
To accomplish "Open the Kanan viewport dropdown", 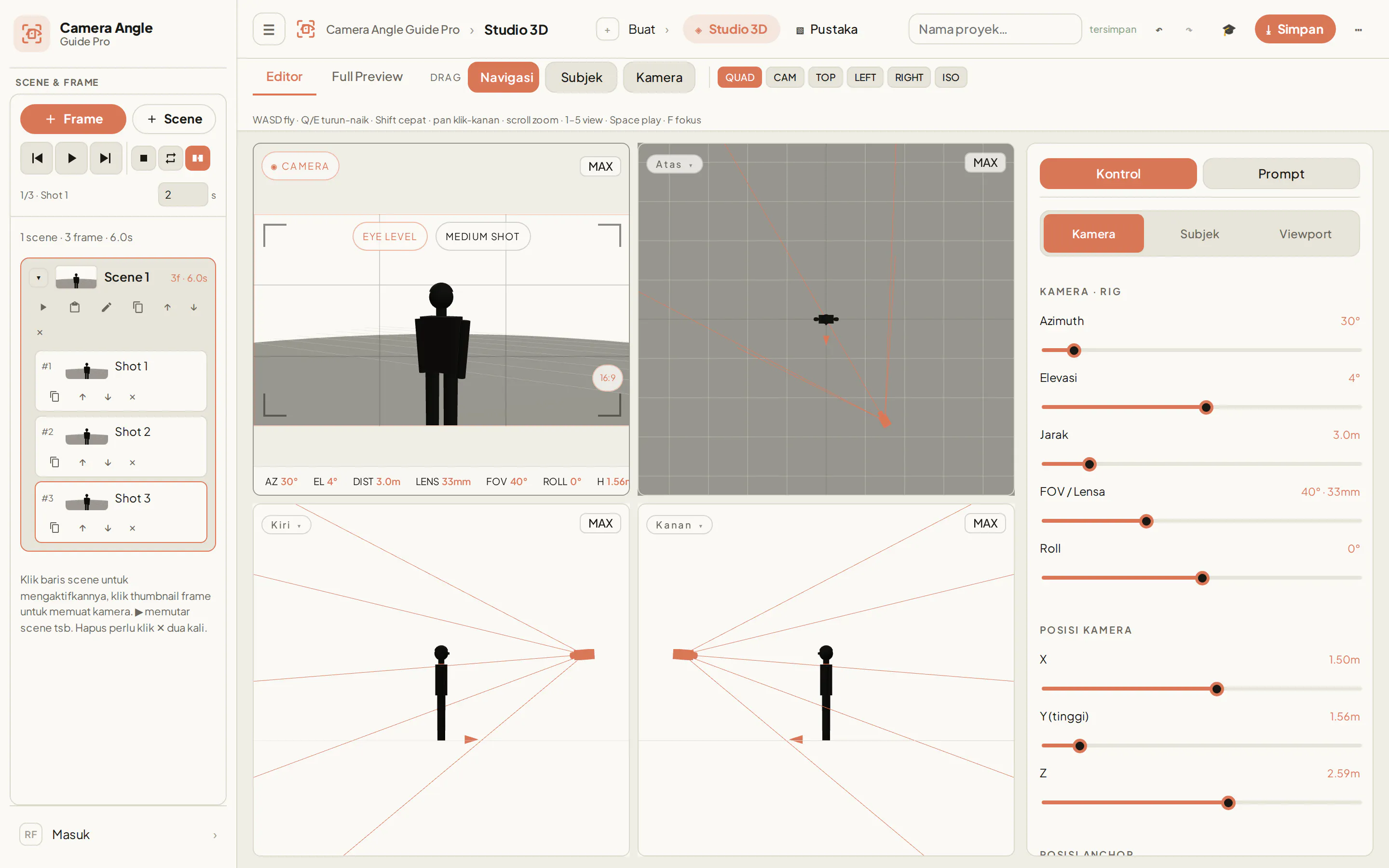I will (x=679, y=525).
